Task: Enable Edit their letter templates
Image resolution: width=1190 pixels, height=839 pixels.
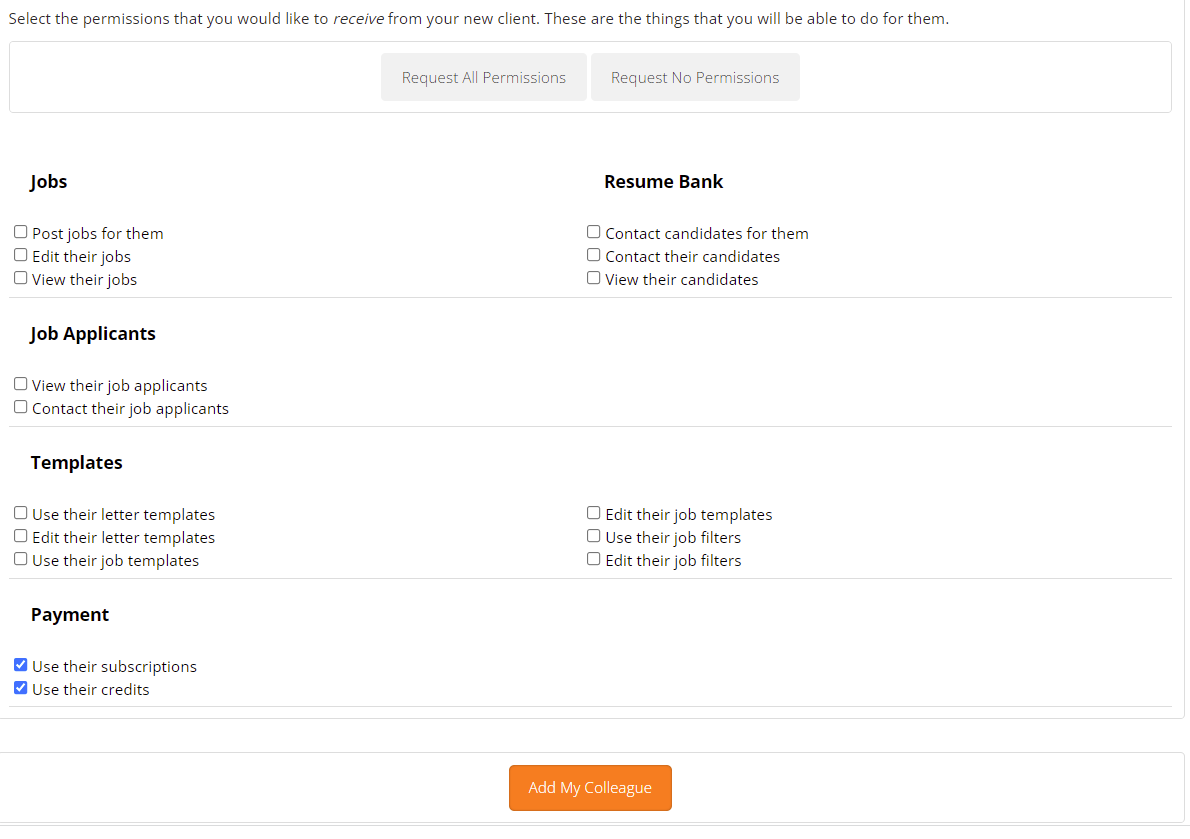Action: (x=20, y=536)
